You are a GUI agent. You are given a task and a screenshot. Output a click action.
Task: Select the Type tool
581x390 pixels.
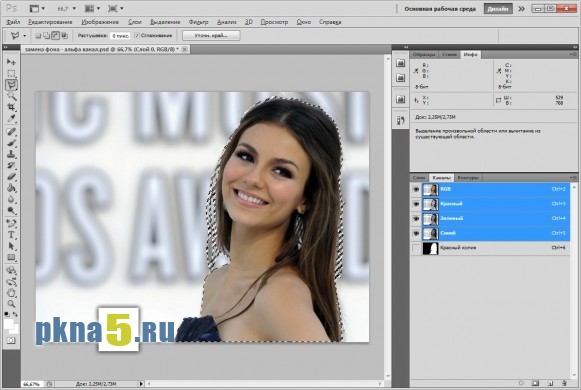click(x=11, y=235)
